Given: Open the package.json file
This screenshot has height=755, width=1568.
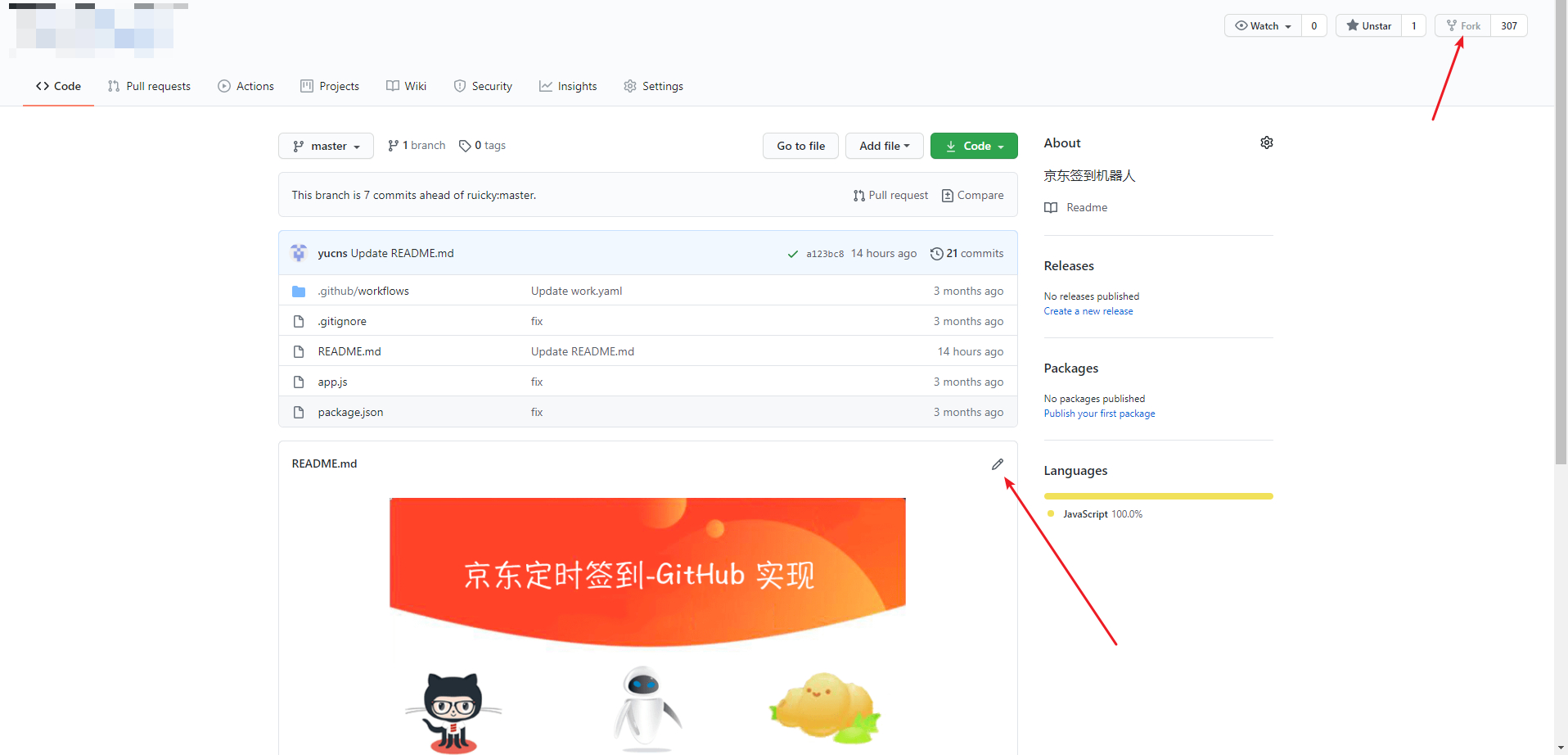Looking at the screenshot, I should click(350, 412).
